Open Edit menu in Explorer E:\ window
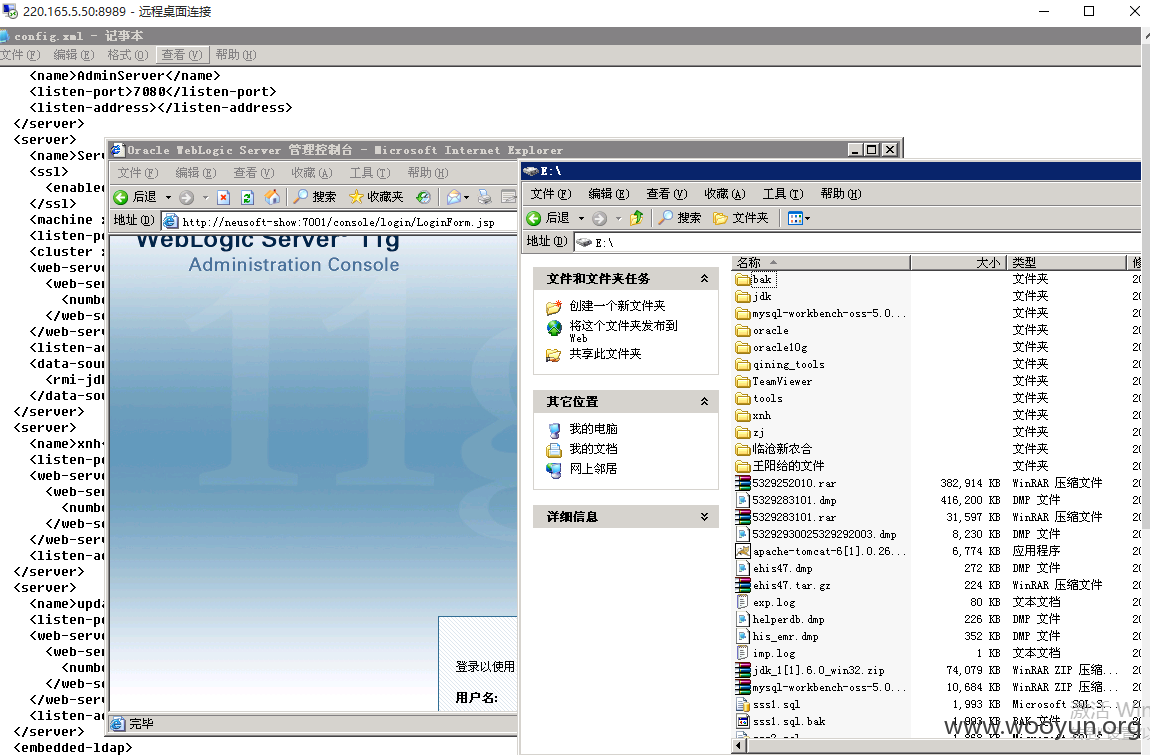 [x=609, y=194]
